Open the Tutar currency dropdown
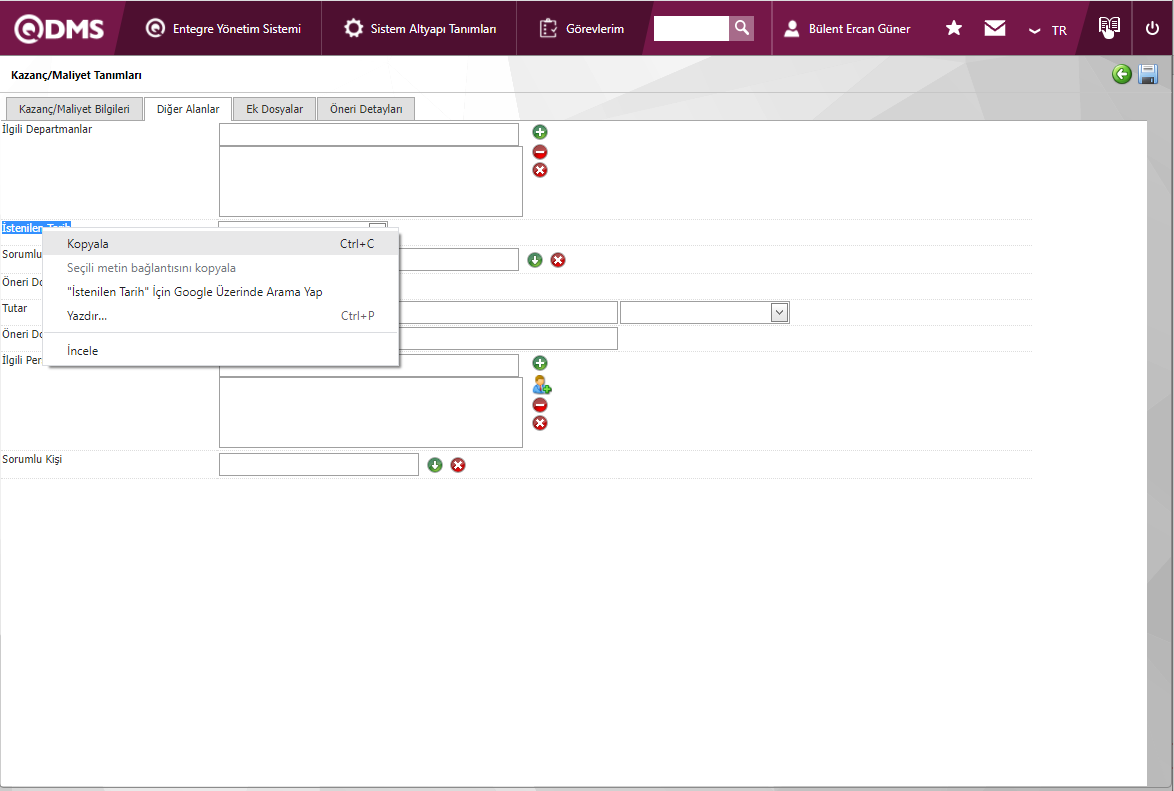This screenshot has width=1174, height=791. click(x=705, y=312)
